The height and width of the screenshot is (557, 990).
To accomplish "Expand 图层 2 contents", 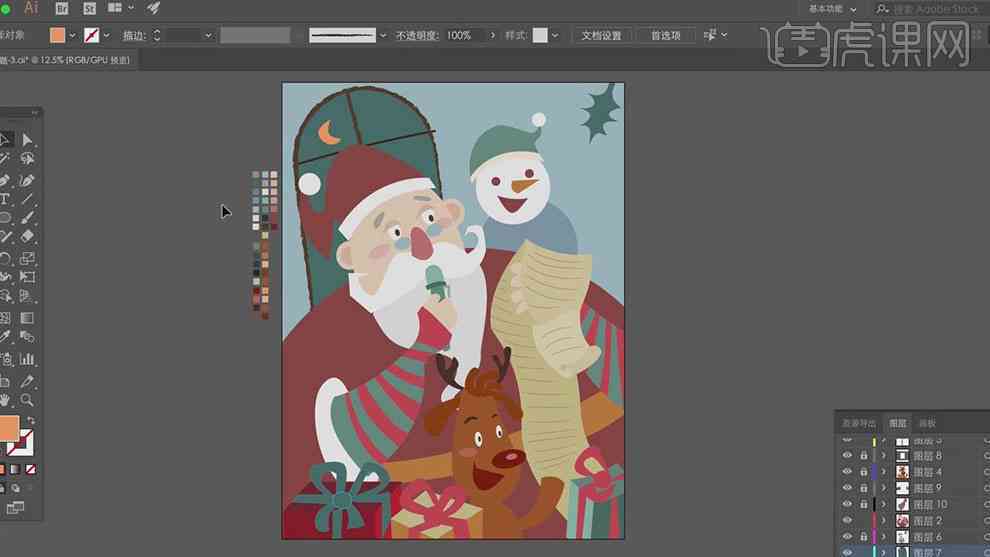I will tap(883, 521).
